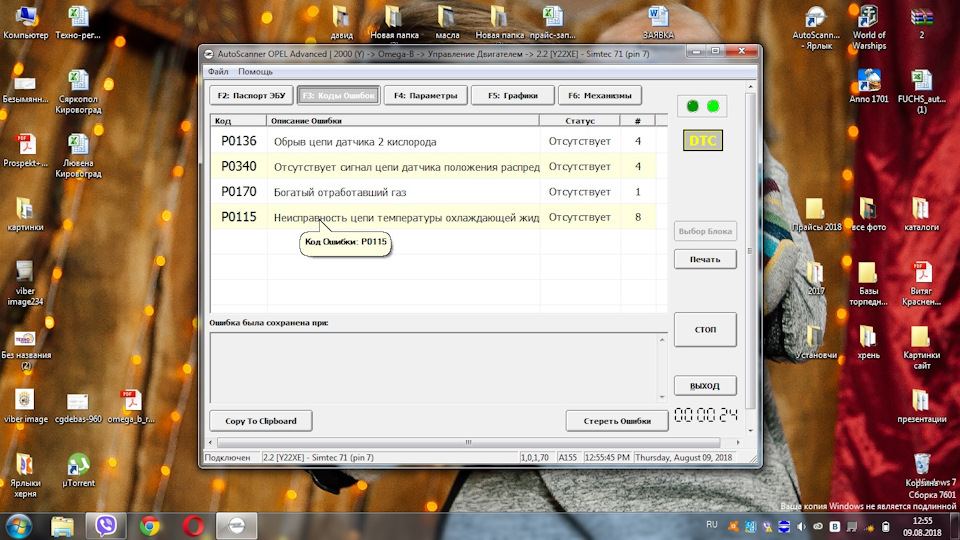This screenshot has height=540, width=960.
Task: Open the FUCHS_aut Excel file icon
Action: [921, 91]
